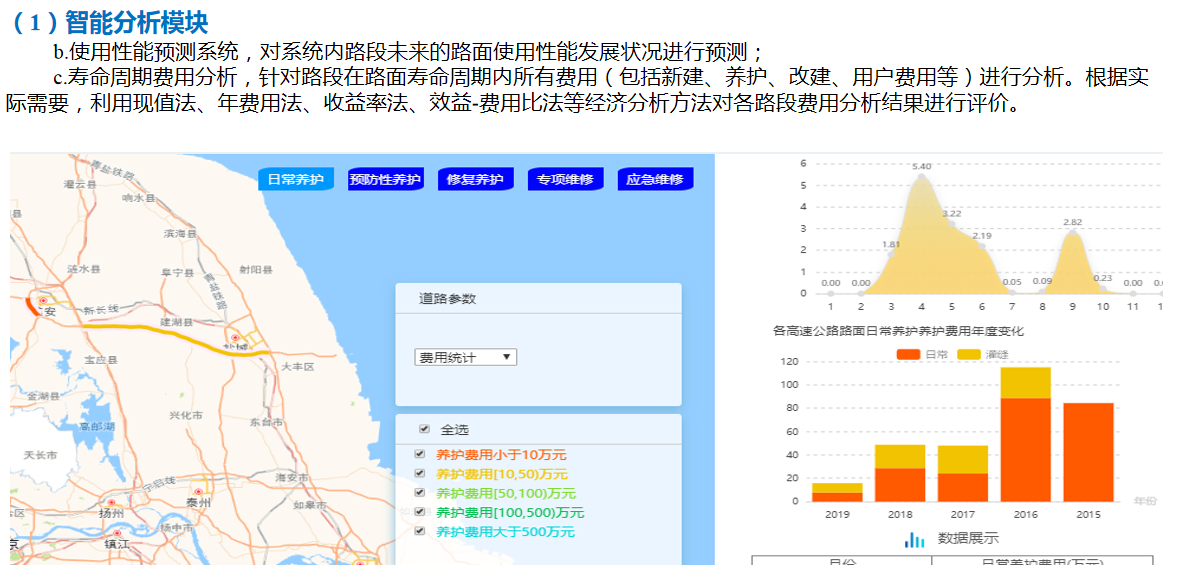Click the 修复养护 button
This screenshot has height=581, width=1183.
pyautogui.click(x=475, y=179)
